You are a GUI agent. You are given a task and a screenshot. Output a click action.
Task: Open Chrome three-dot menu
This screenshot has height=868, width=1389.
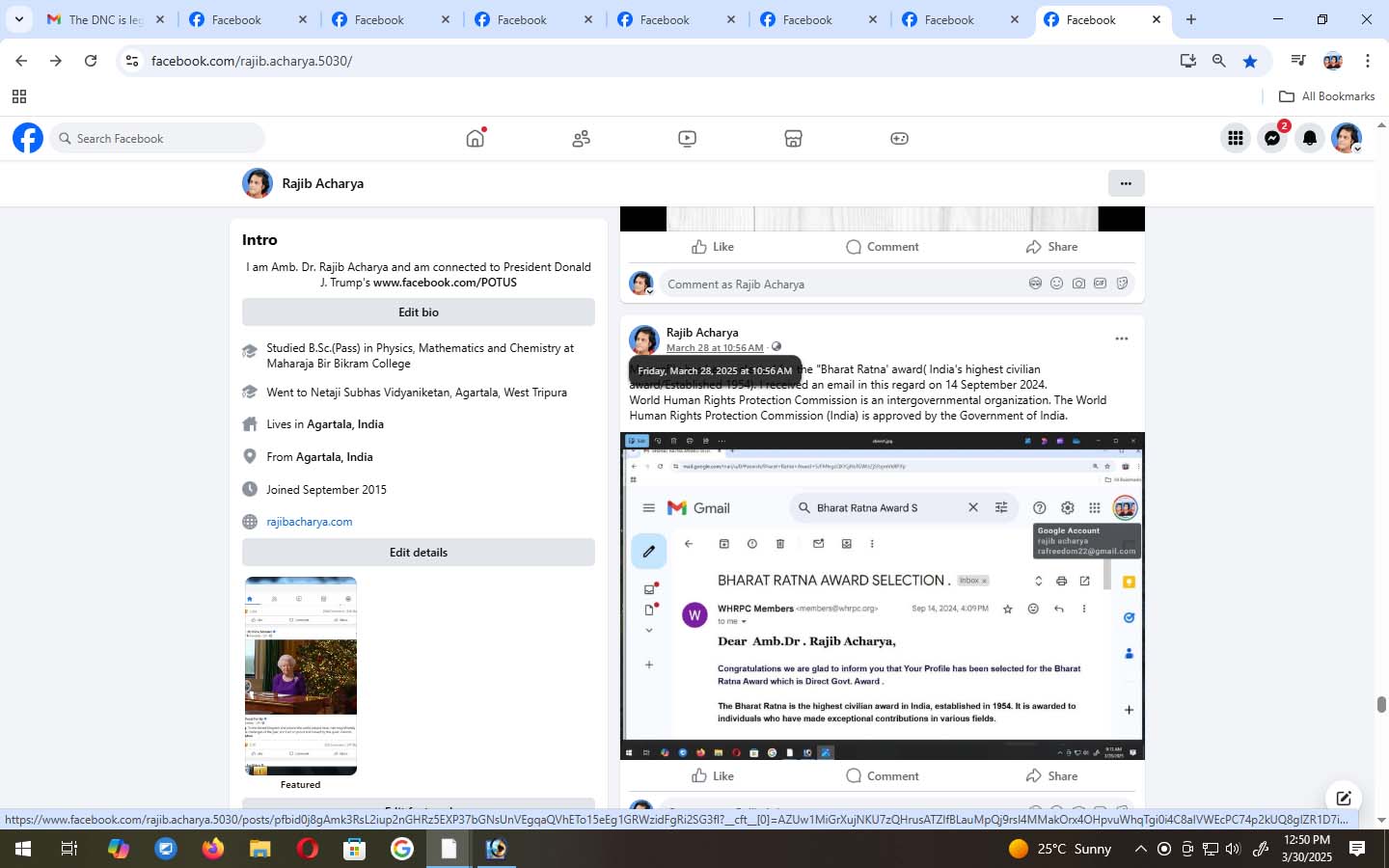coord(1367,61)
